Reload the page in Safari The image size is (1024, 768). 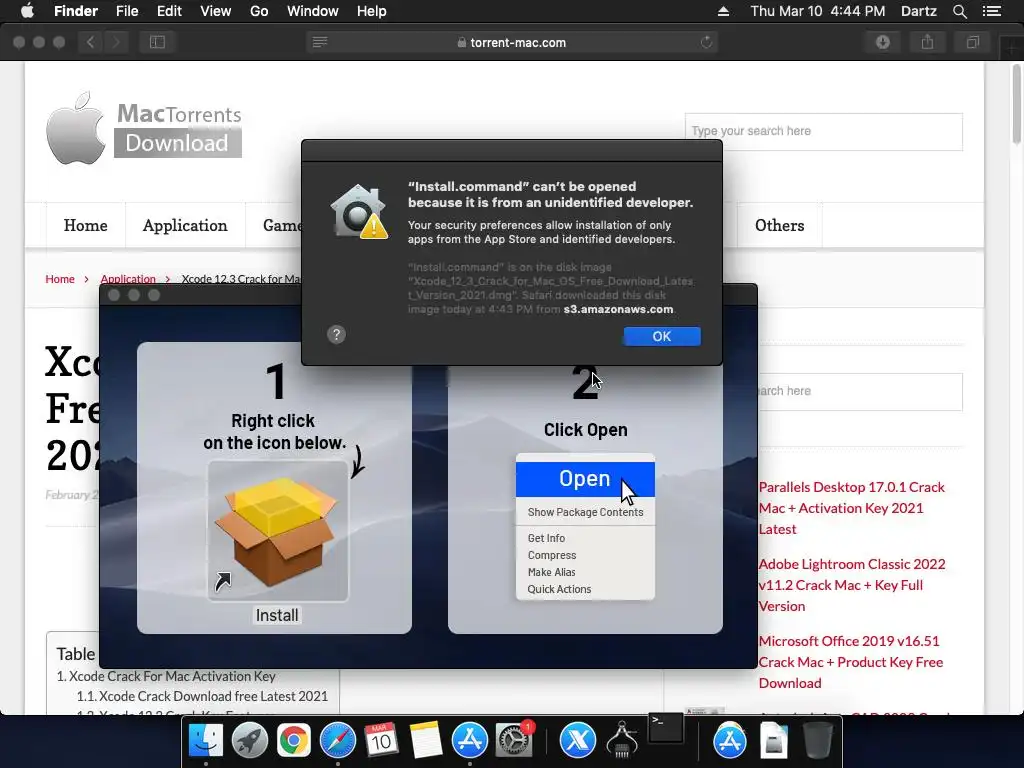tap(706, 42)
